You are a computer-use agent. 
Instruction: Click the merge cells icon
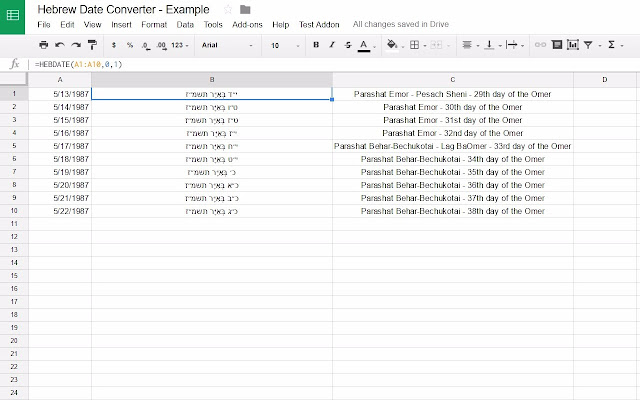click(x=436, y=45)
